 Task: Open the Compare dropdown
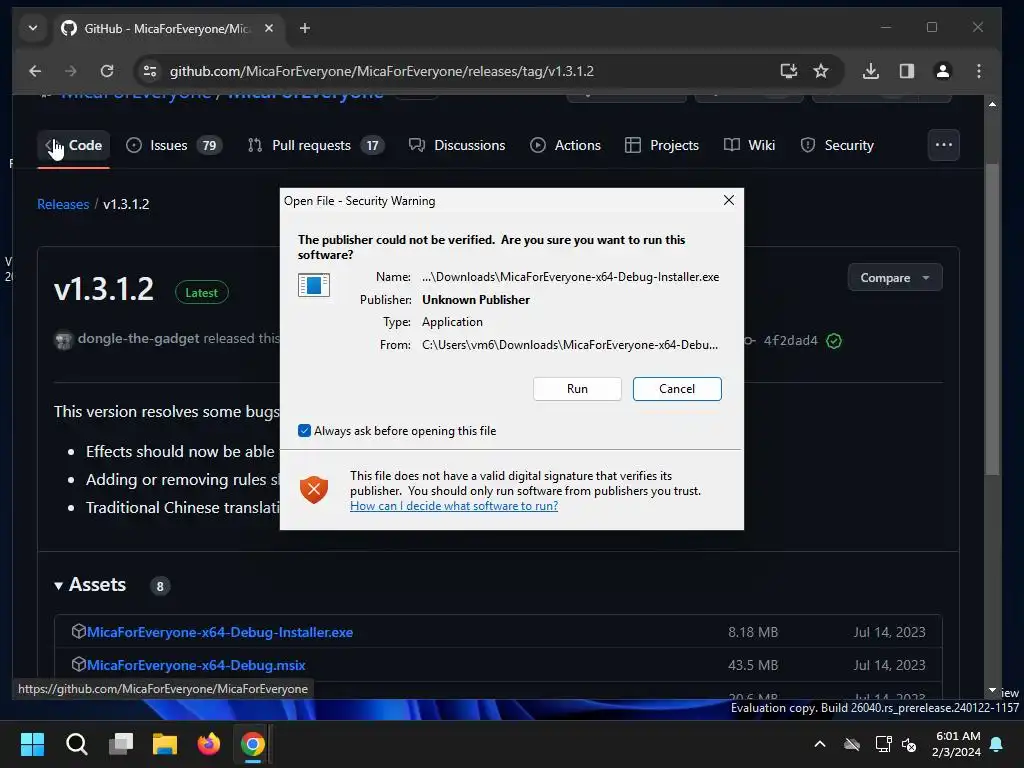click(895, 278)
